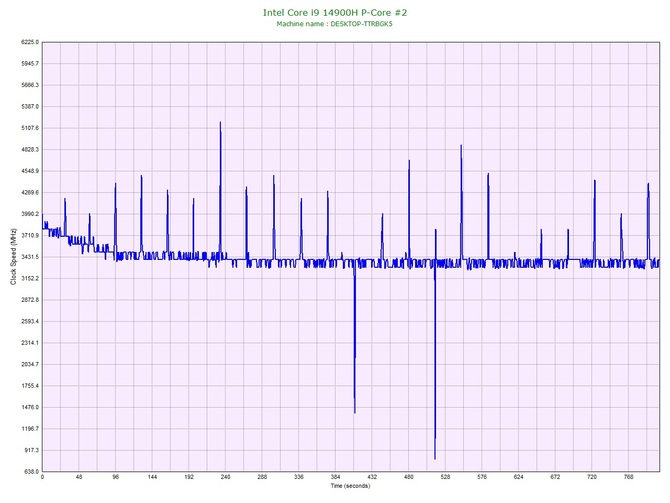Click the 3152.2 y-axis label
Image resolution: width=670 pixels, height=503 pixels.
click(x=30, y=279)
